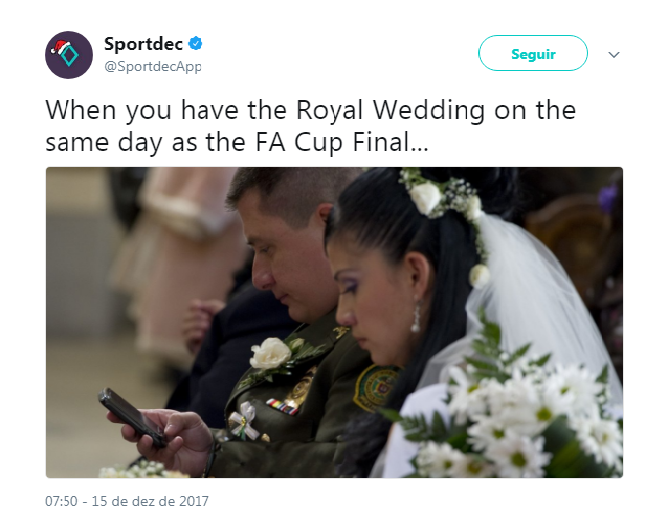Open the wedding photo in the tweet
Viewport: 654px width, 522px height.
point(334,322)
